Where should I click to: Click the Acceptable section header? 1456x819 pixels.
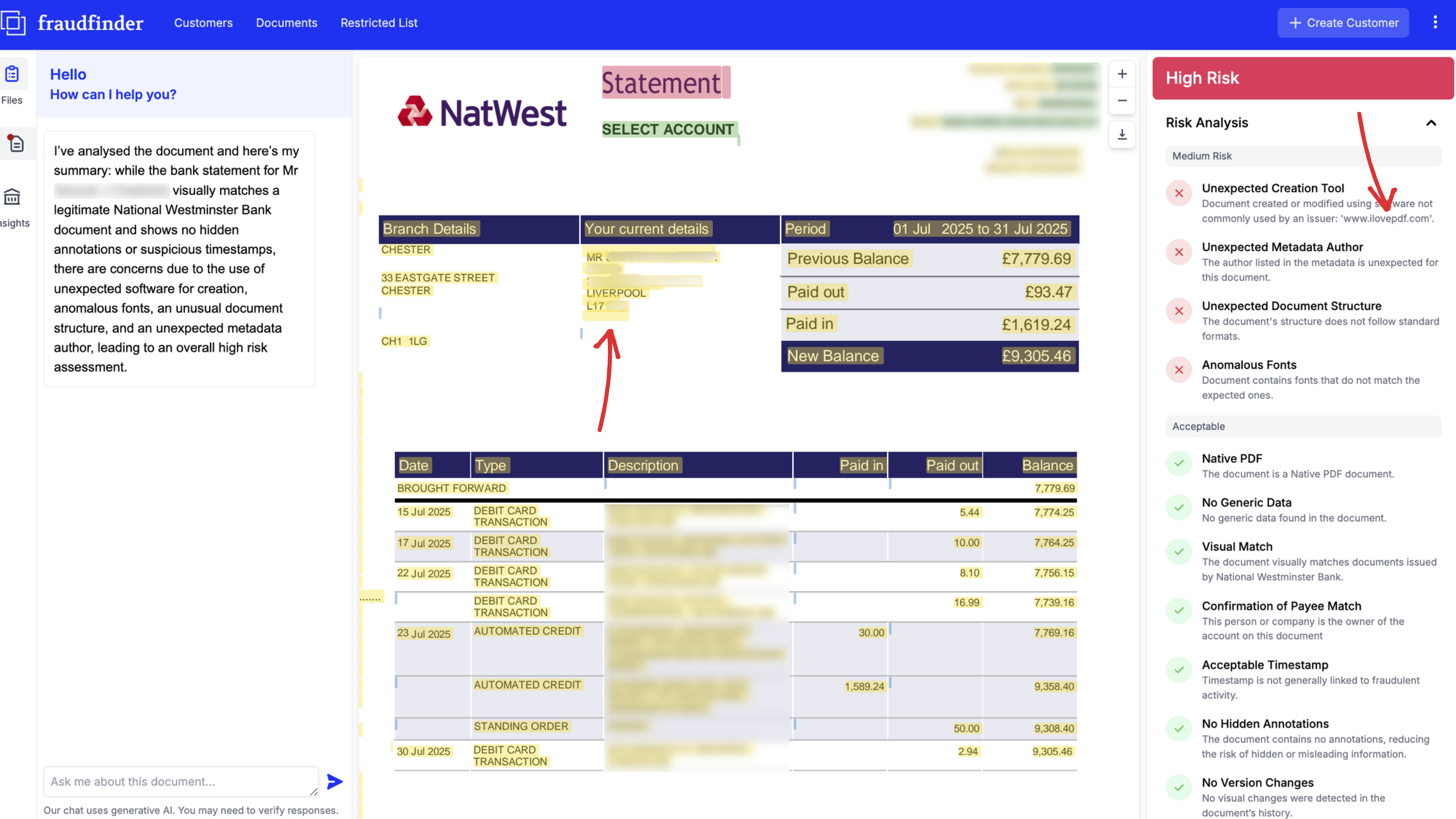click(x=1303, y=426)
